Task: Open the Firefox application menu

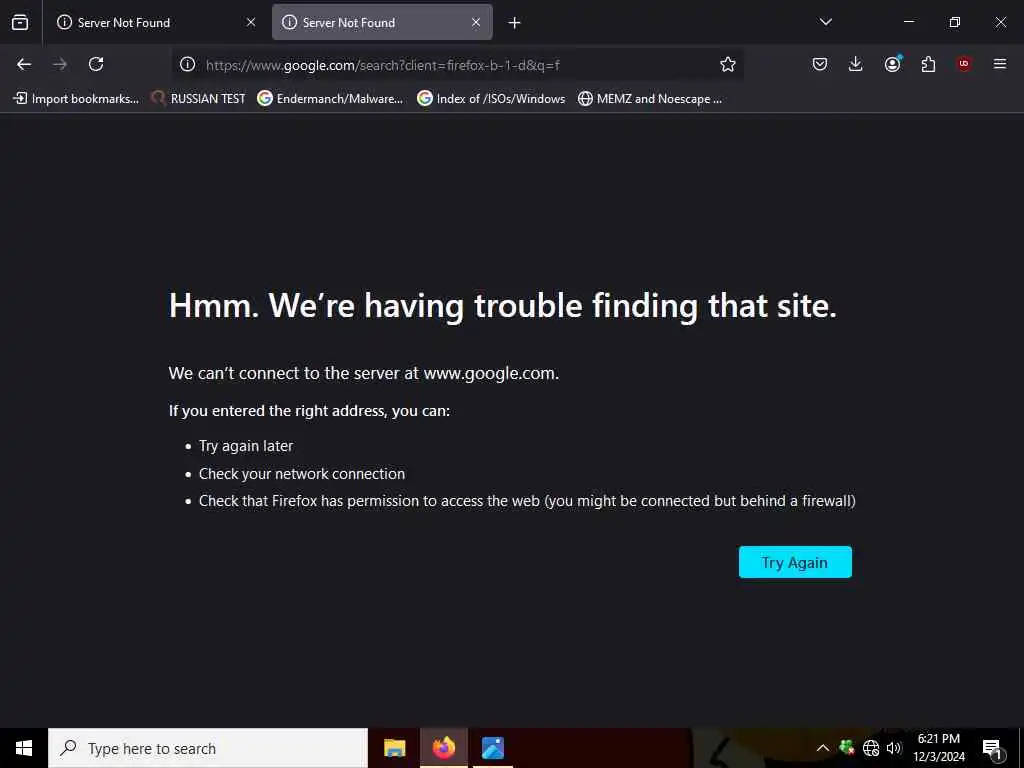Action: [x=1000, y=64]
